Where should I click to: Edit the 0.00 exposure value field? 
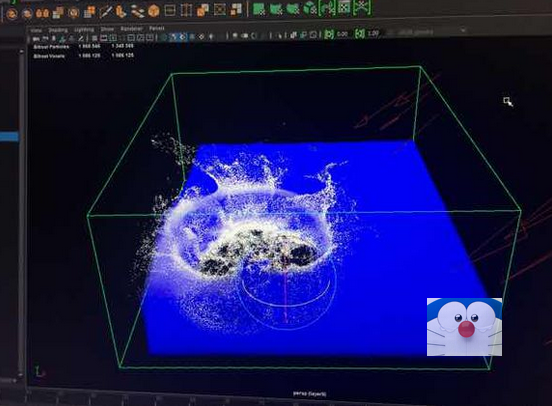click(343, 34)
